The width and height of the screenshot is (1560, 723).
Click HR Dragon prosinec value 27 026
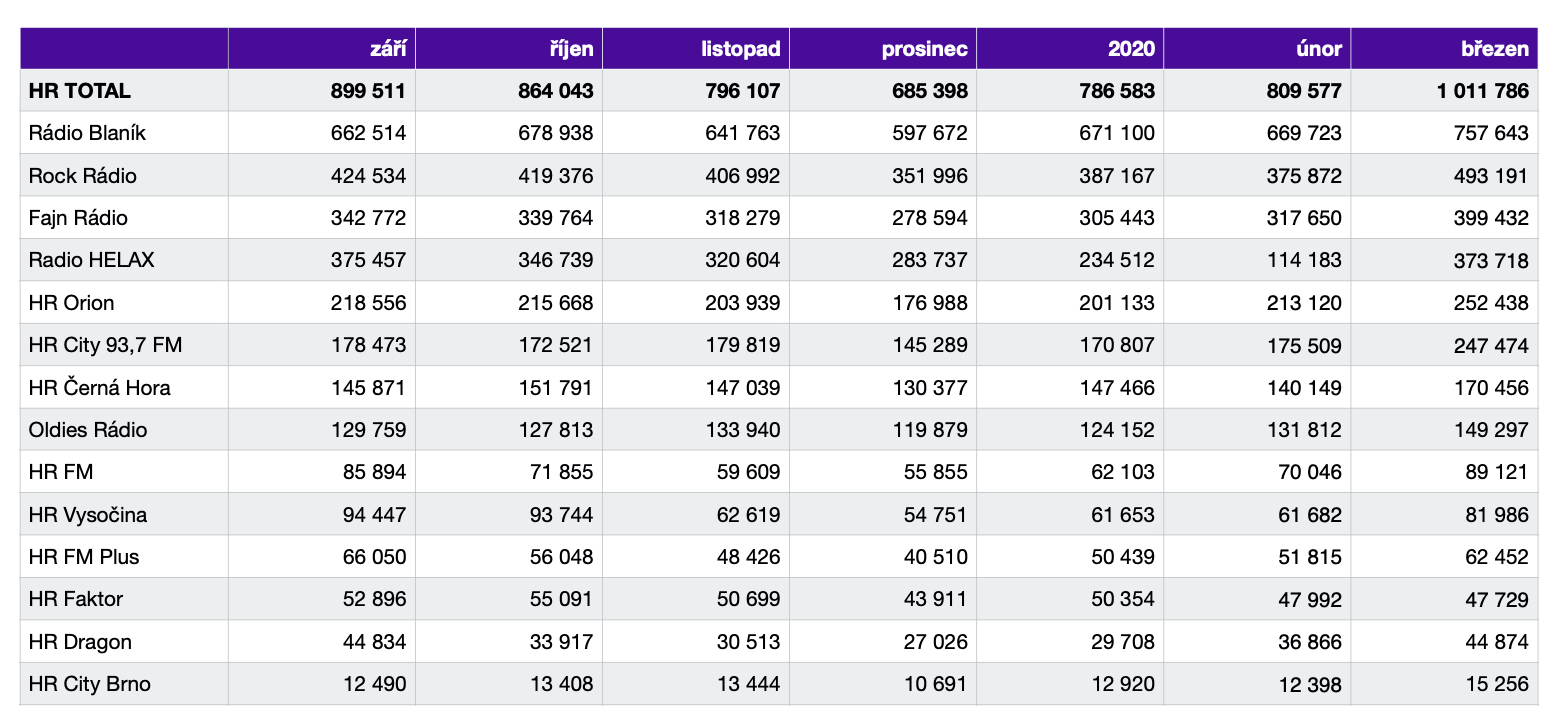pyautogui.click(x=935, y=642)
